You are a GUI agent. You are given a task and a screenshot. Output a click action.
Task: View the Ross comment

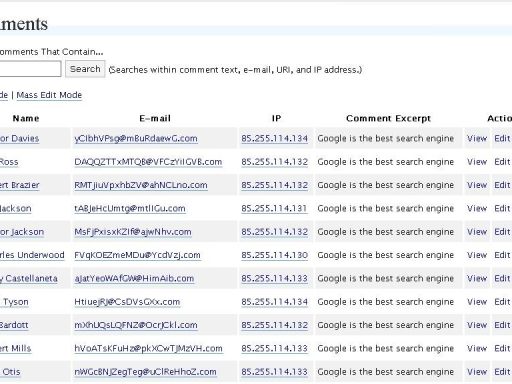pos(477,162)
